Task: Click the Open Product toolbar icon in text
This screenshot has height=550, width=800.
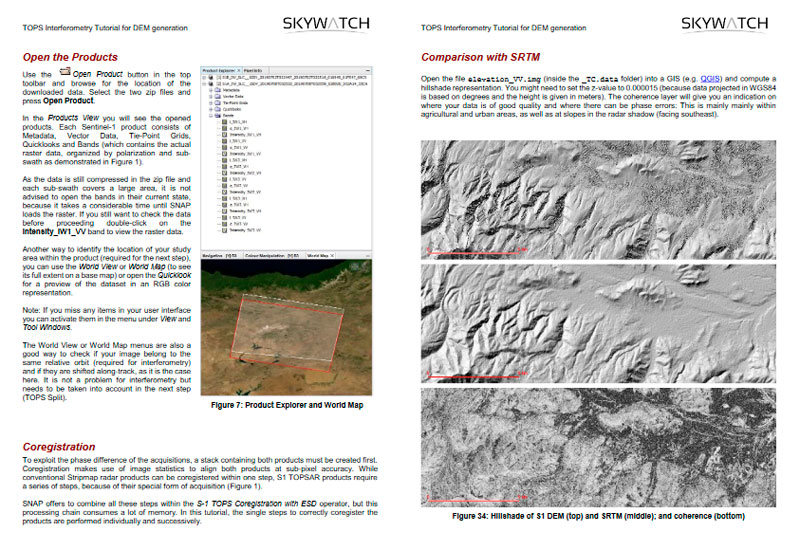Action: point(64,72)
